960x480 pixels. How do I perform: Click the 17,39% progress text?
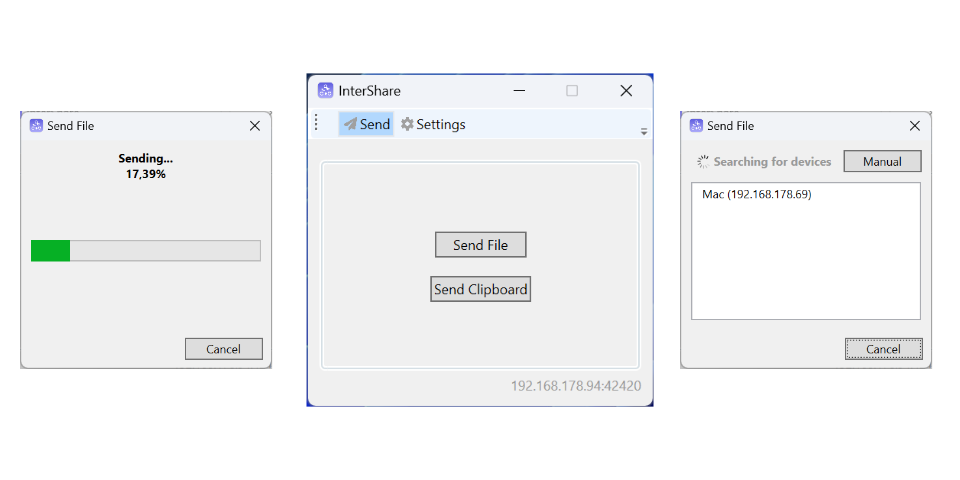click(146, 174)
